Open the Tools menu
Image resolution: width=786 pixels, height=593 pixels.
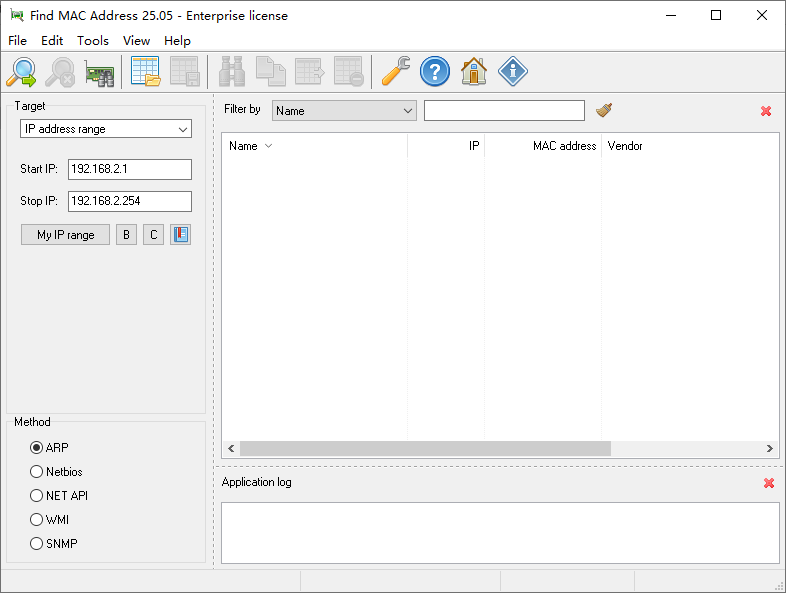pos(93,41)
